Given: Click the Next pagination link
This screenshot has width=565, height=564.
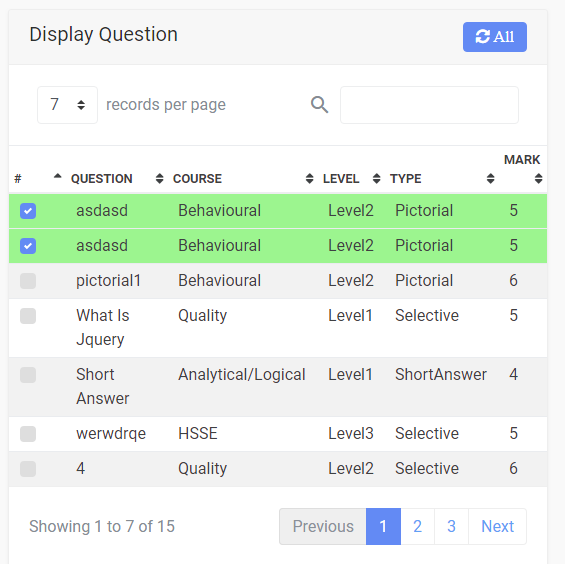Looking at the screenshot, I should point(497,526).
